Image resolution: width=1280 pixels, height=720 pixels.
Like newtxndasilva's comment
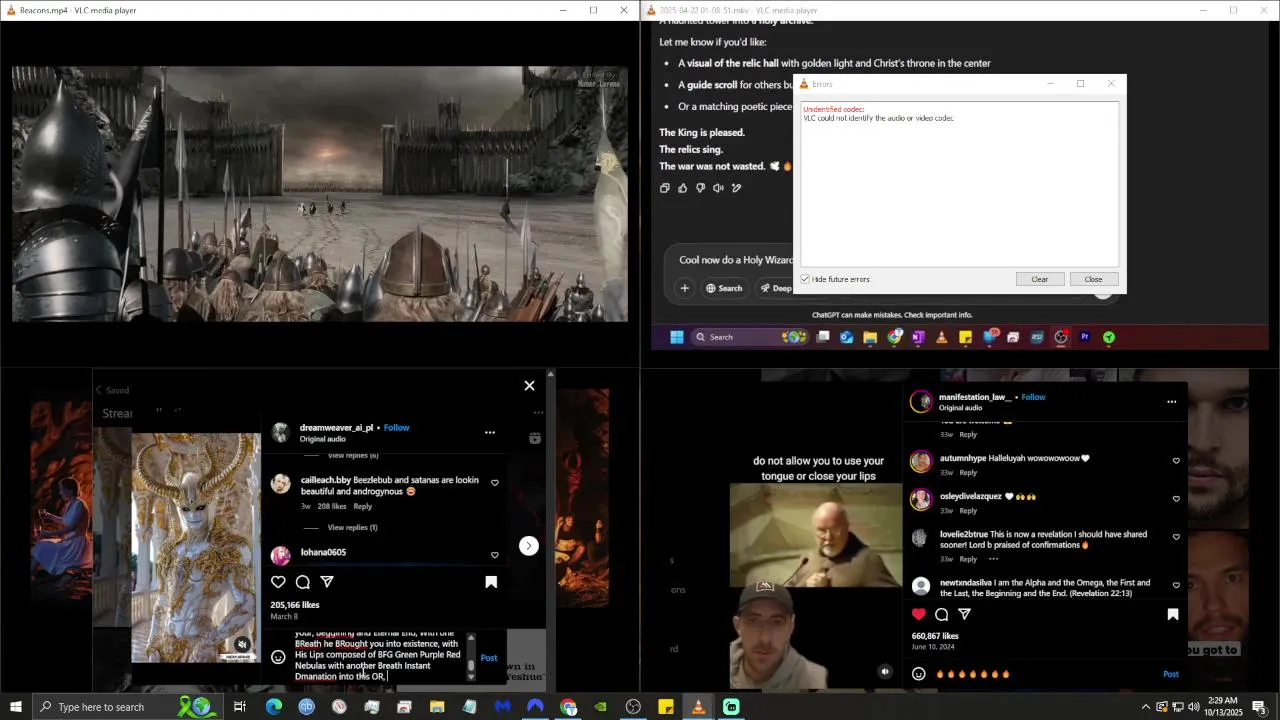coord(1176,585)
